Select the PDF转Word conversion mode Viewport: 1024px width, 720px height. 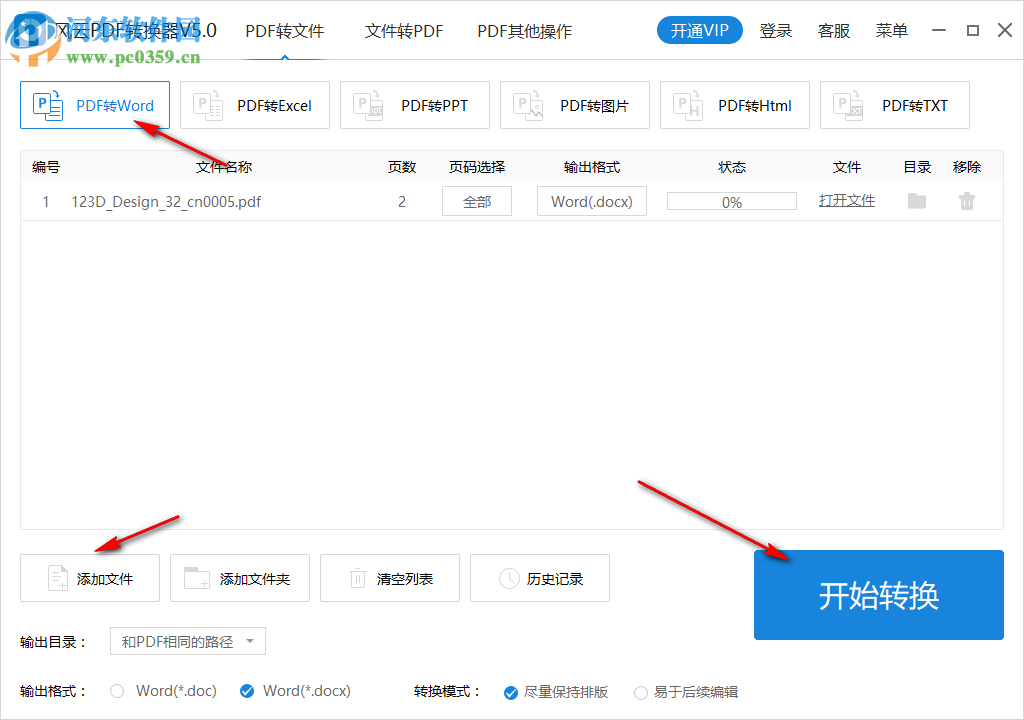pyautogui.click(x=95, y=105)
